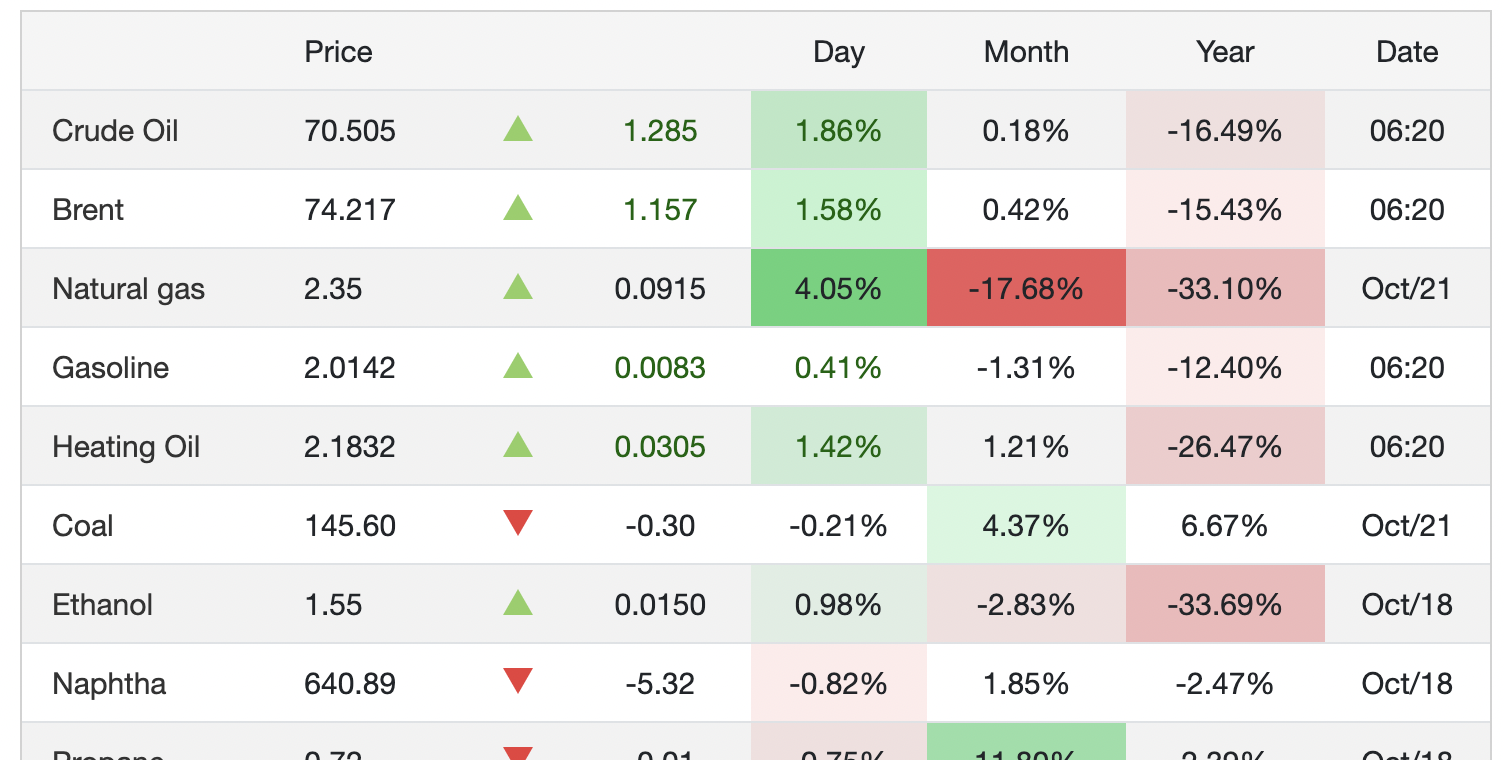1504x760 pixels.
Task: Click Heating Oil day change 1.42%
Action: coord(838,447)
